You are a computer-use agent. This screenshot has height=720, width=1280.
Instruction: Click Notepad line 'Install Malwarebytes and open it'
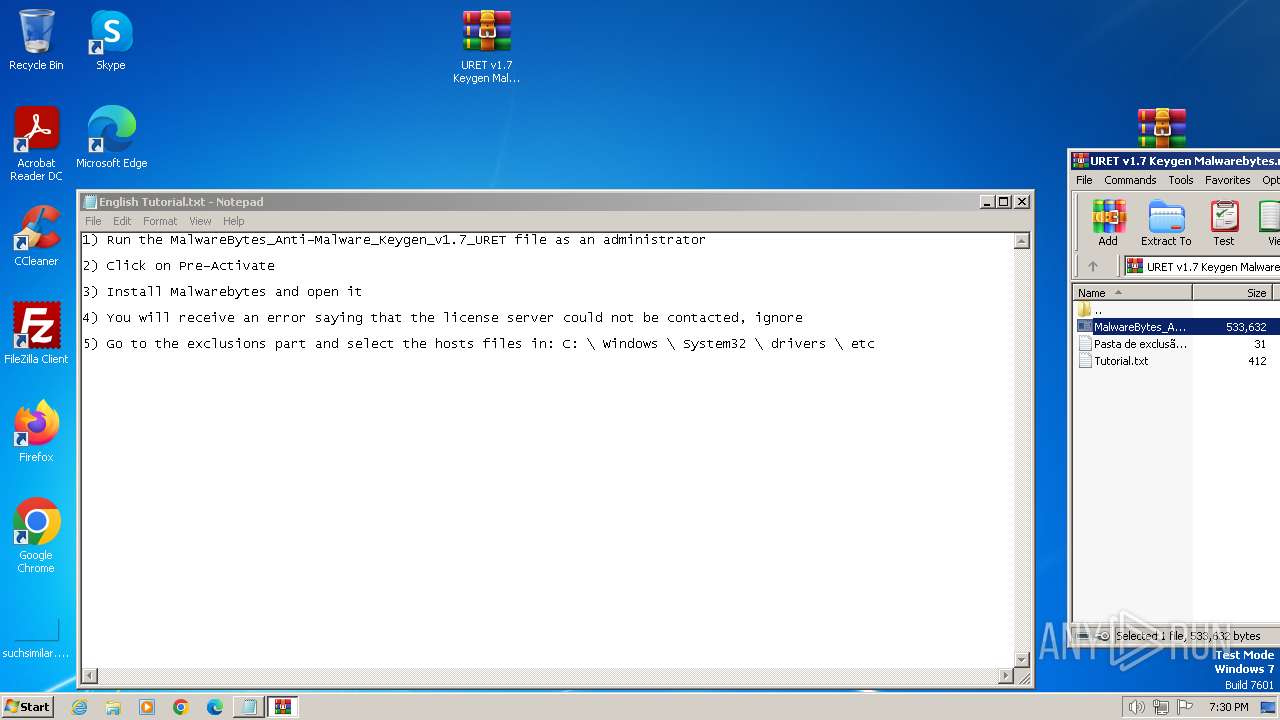point(222,292)
